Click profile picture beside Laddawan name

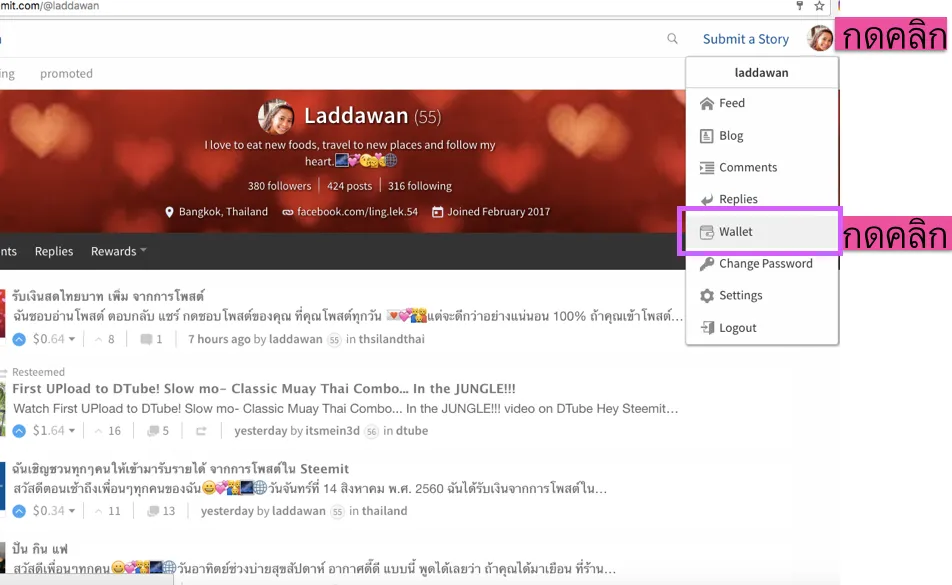[x=276, y=117]
